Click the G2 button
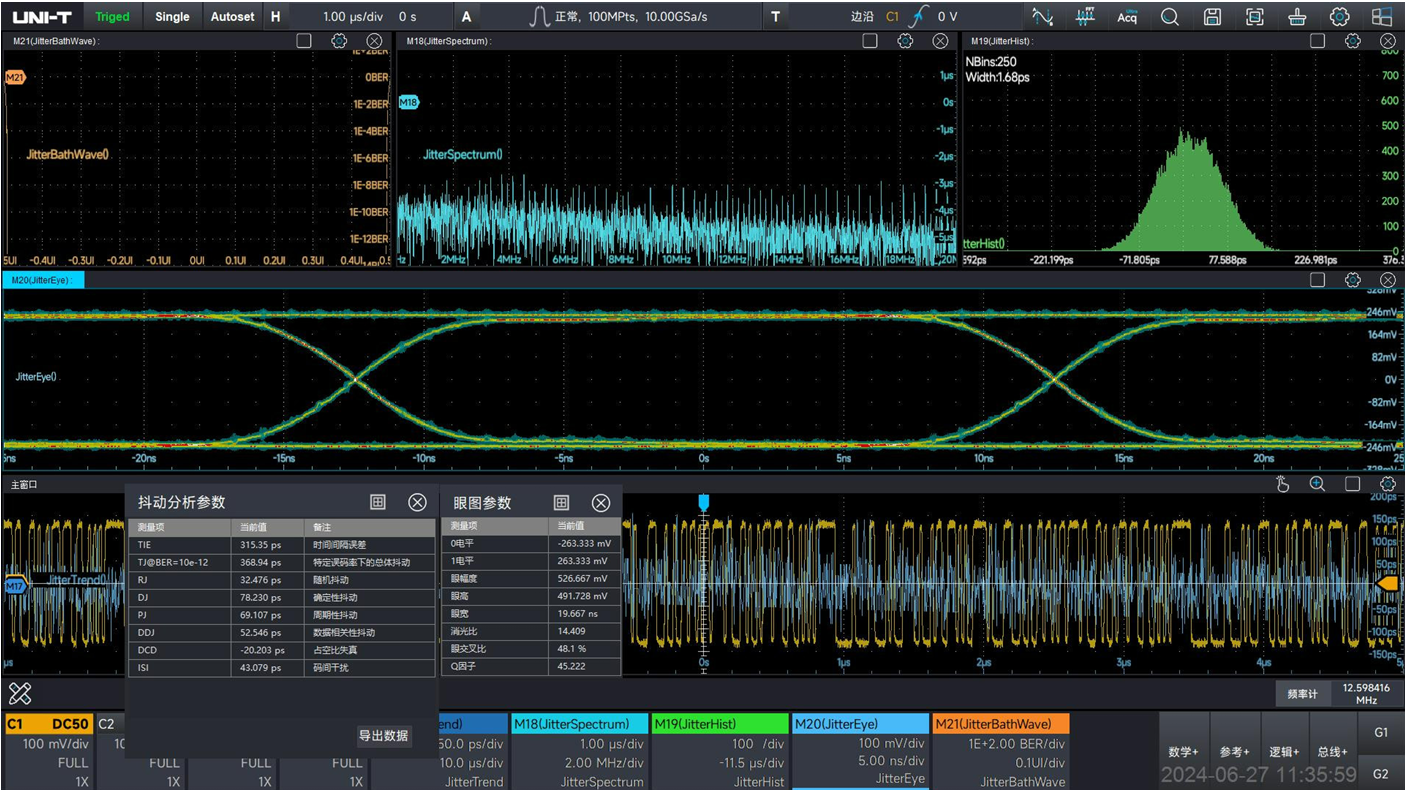1405x790 pixels. [1381, 774]
